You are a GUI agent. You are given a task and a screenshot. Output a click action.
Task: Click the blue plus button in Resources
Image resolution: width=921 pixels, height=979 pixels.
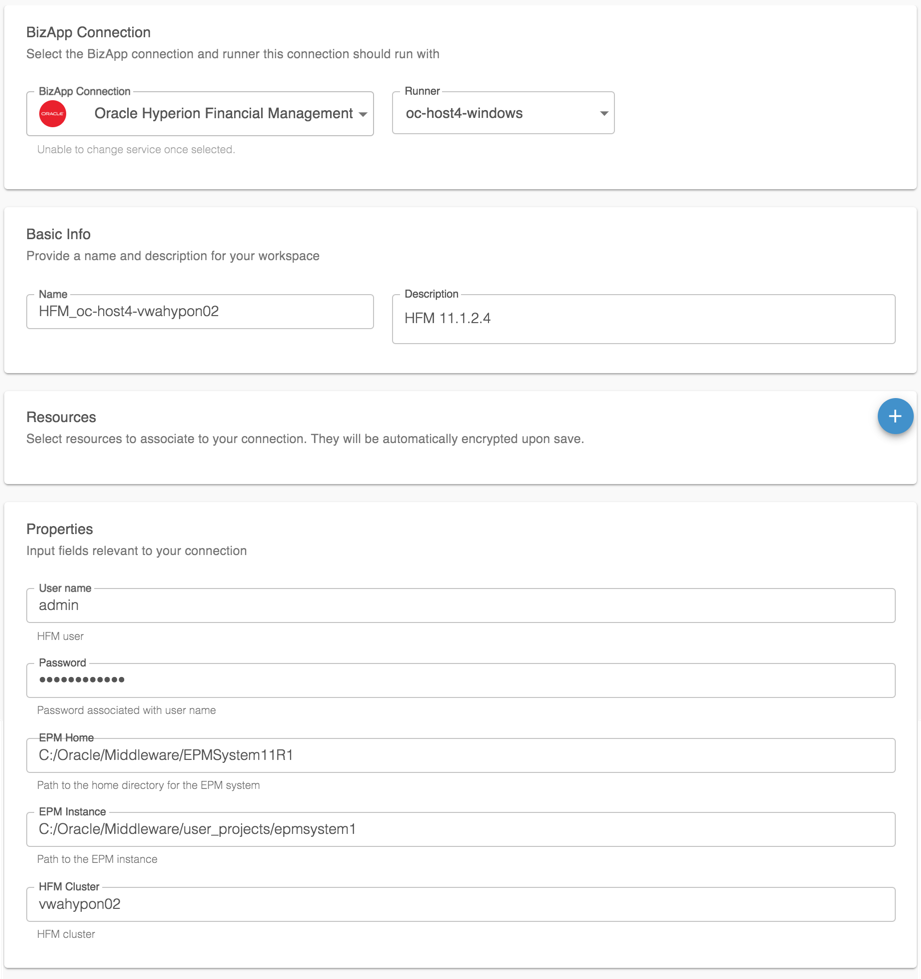[x=895, y=416]
